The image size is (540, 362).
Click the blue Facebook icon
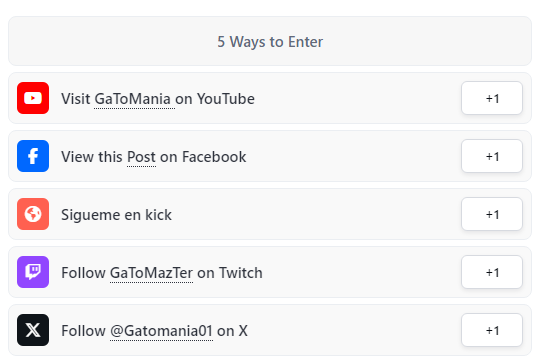point(33,156)
